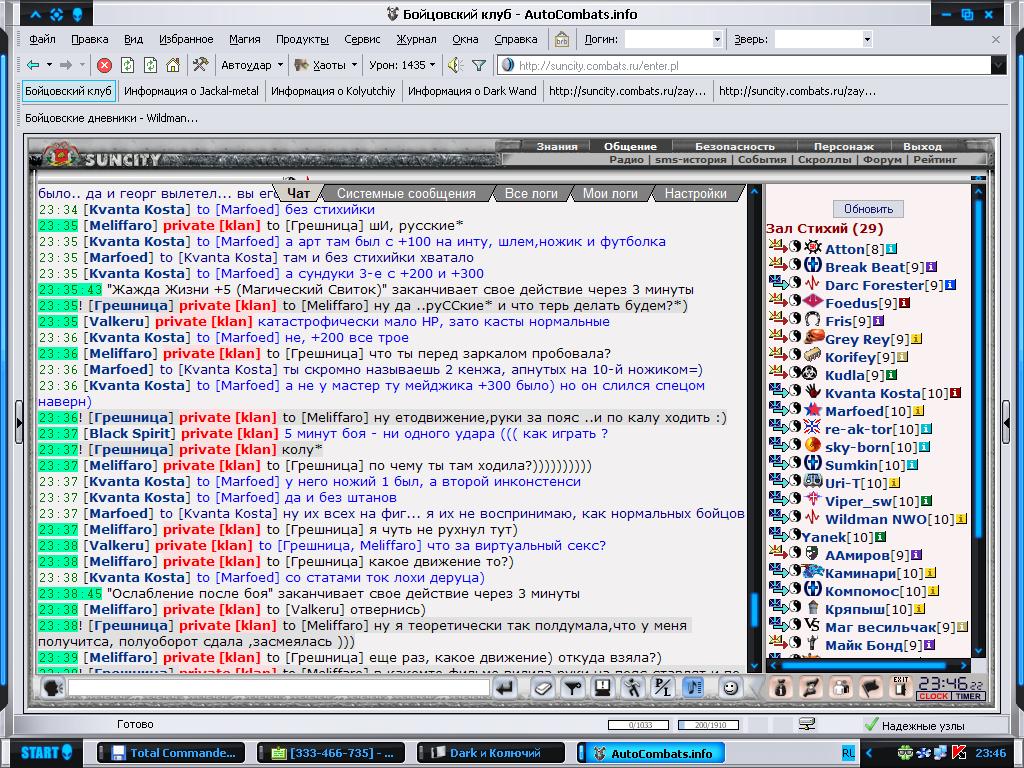Click the Обновить button

click(x=869, y=209)
